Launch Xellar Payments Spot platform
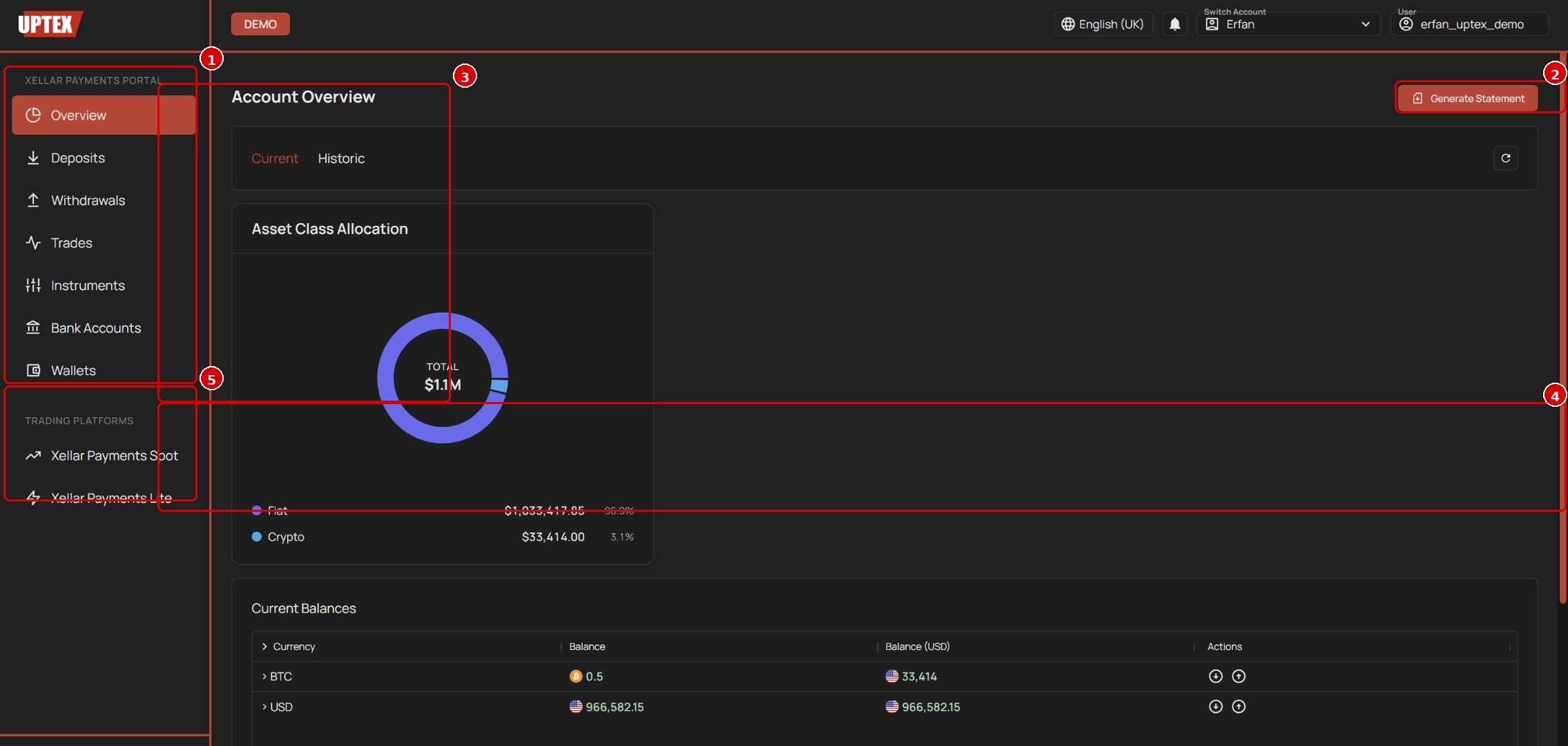This screenshot has width=1568, height=746. tap(104, 456)
